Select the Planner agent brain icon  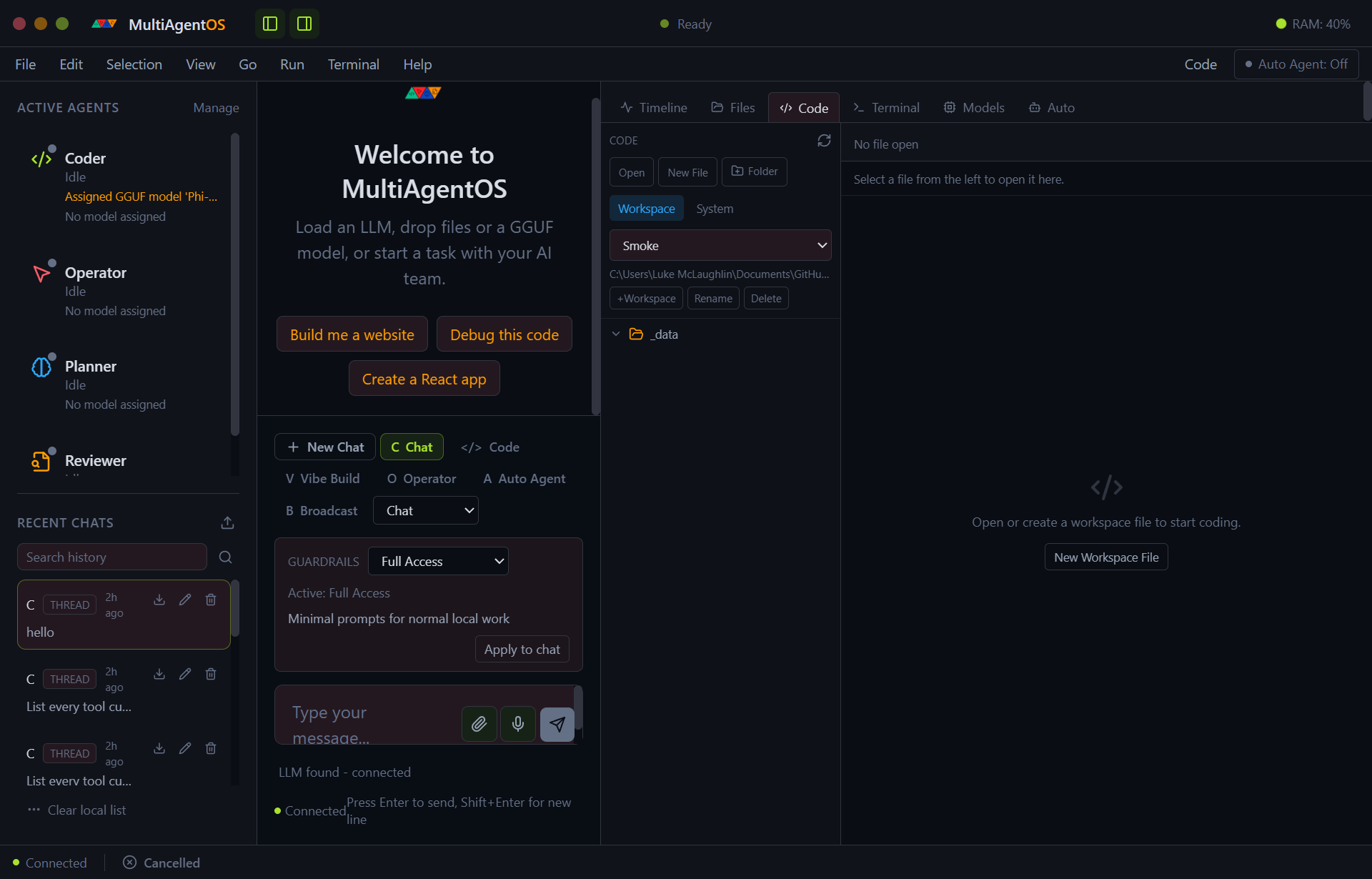41,367
